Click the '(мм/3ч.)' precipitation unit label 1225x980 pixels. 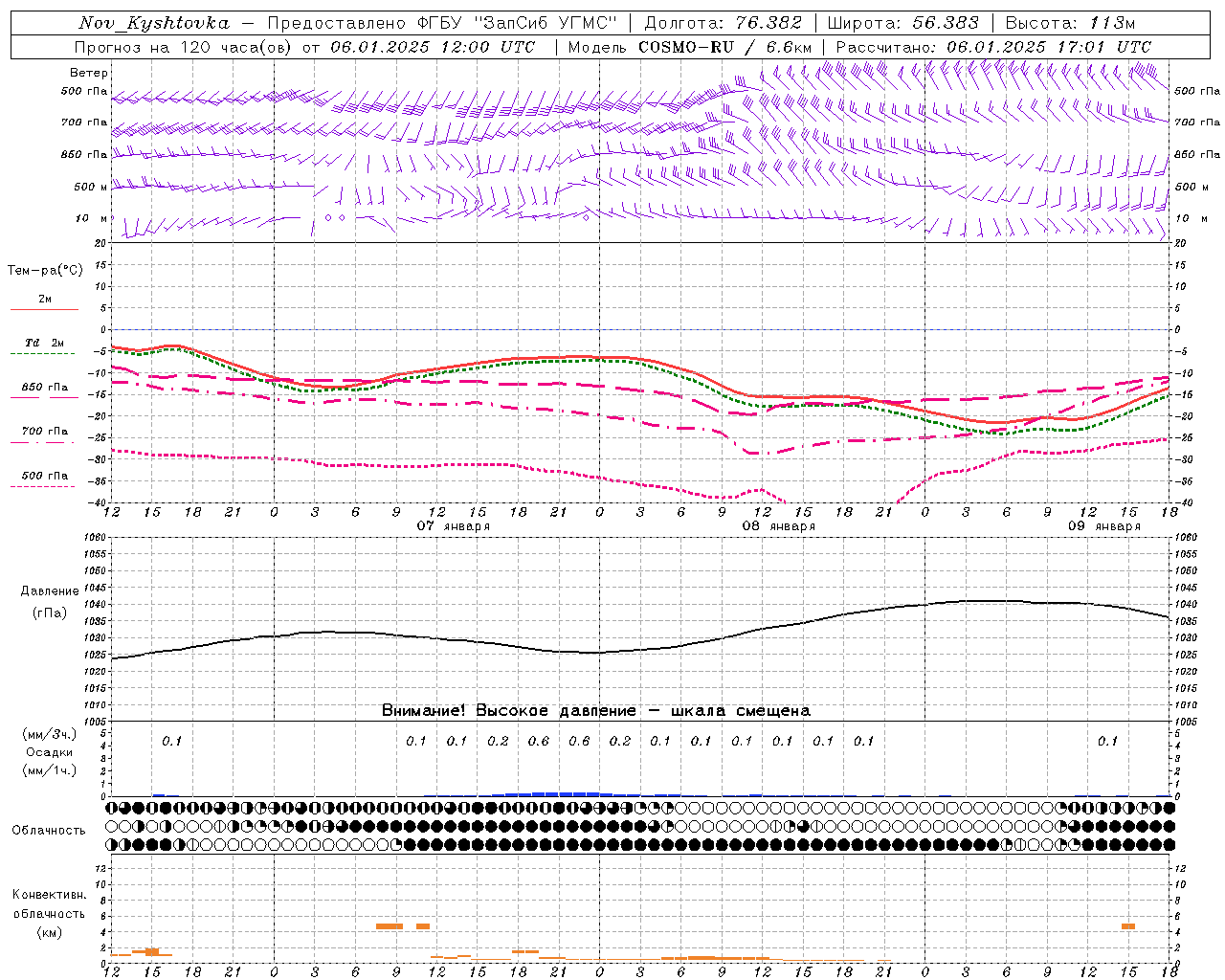(50, 735)
